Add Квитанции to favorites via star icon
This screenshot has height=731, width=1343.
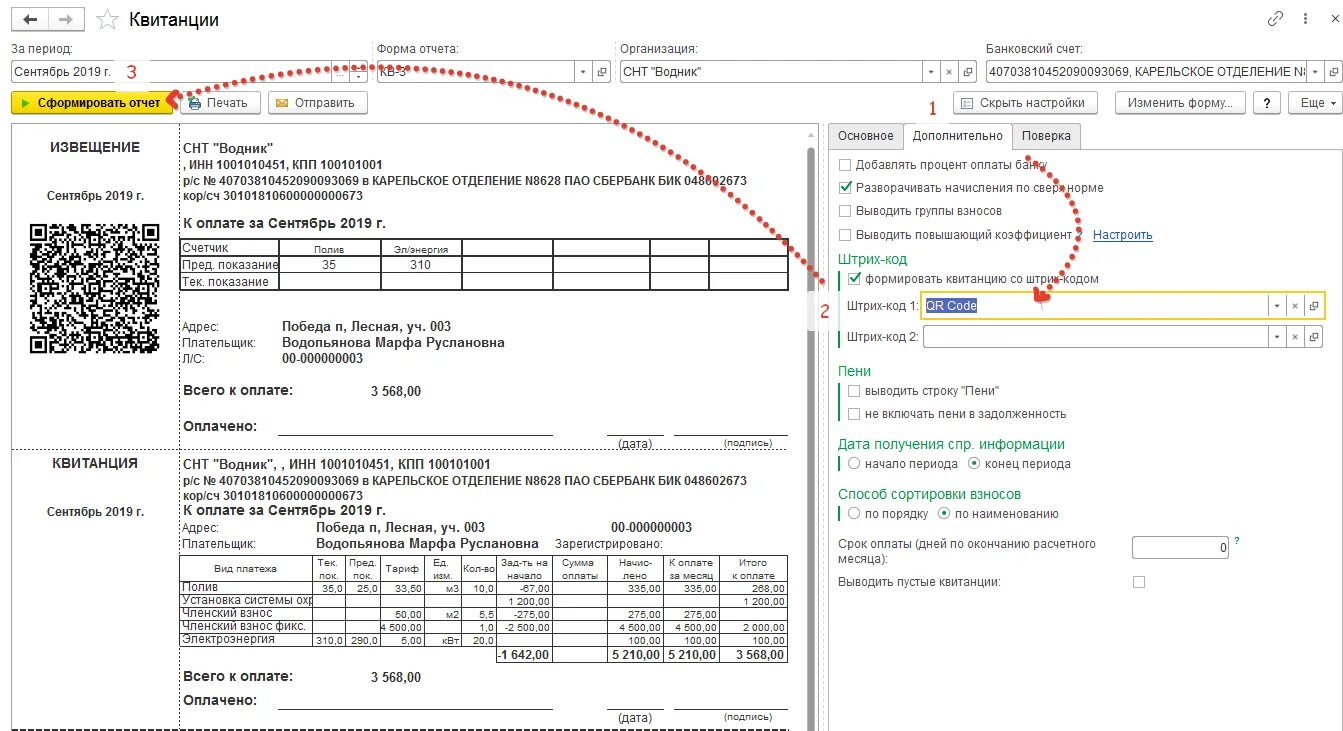click(108, 19)
